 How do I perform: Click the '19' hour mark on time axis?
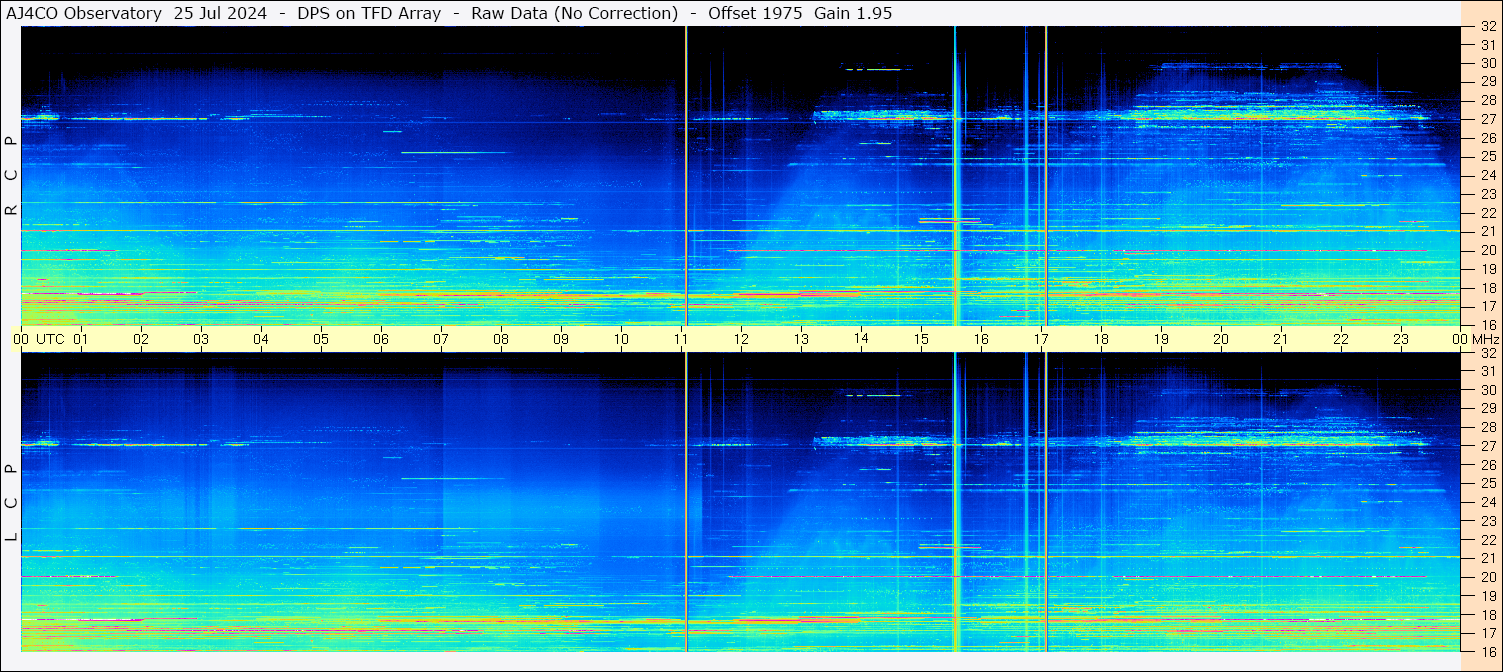tap(1161, 339)
